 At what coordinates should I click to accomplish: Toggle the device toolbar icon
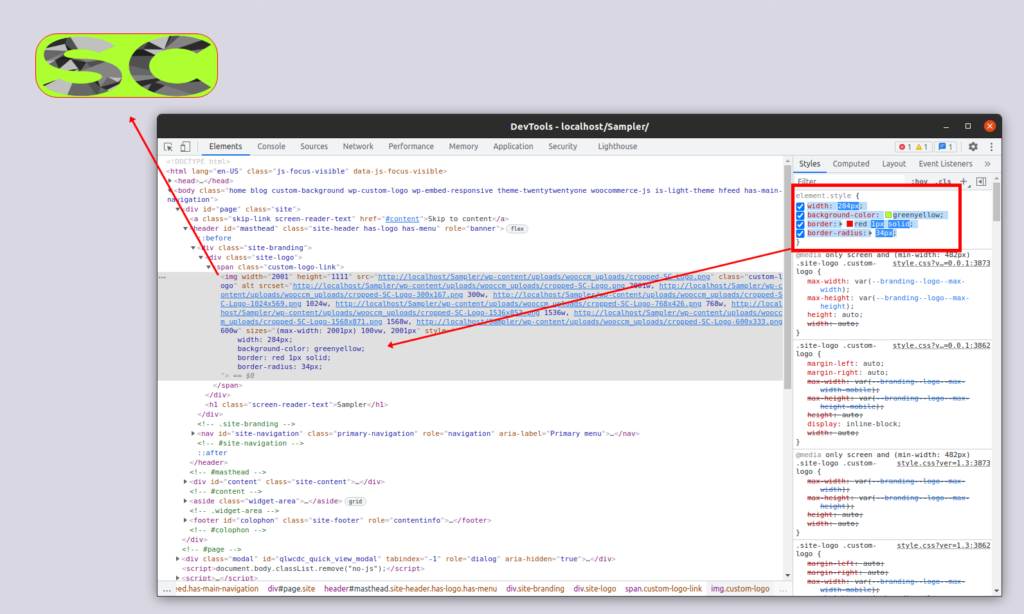(x=185, y=147)
